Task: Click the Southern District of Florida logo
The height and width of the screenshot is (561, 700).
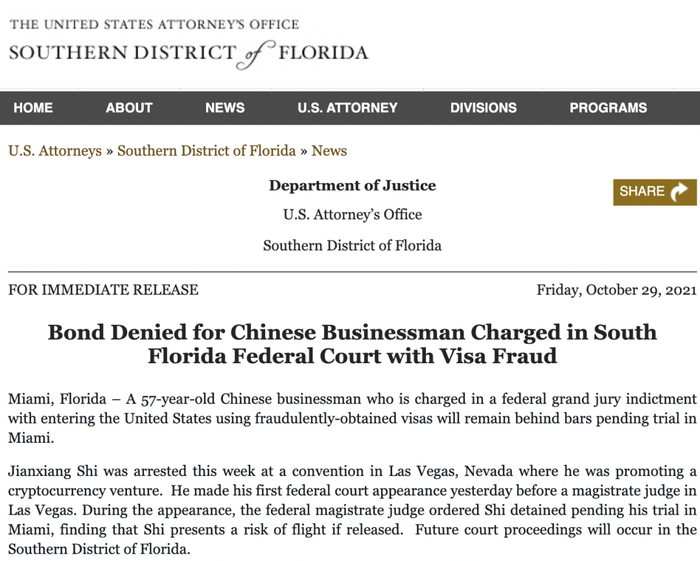Action: click(x=188, y=53)
